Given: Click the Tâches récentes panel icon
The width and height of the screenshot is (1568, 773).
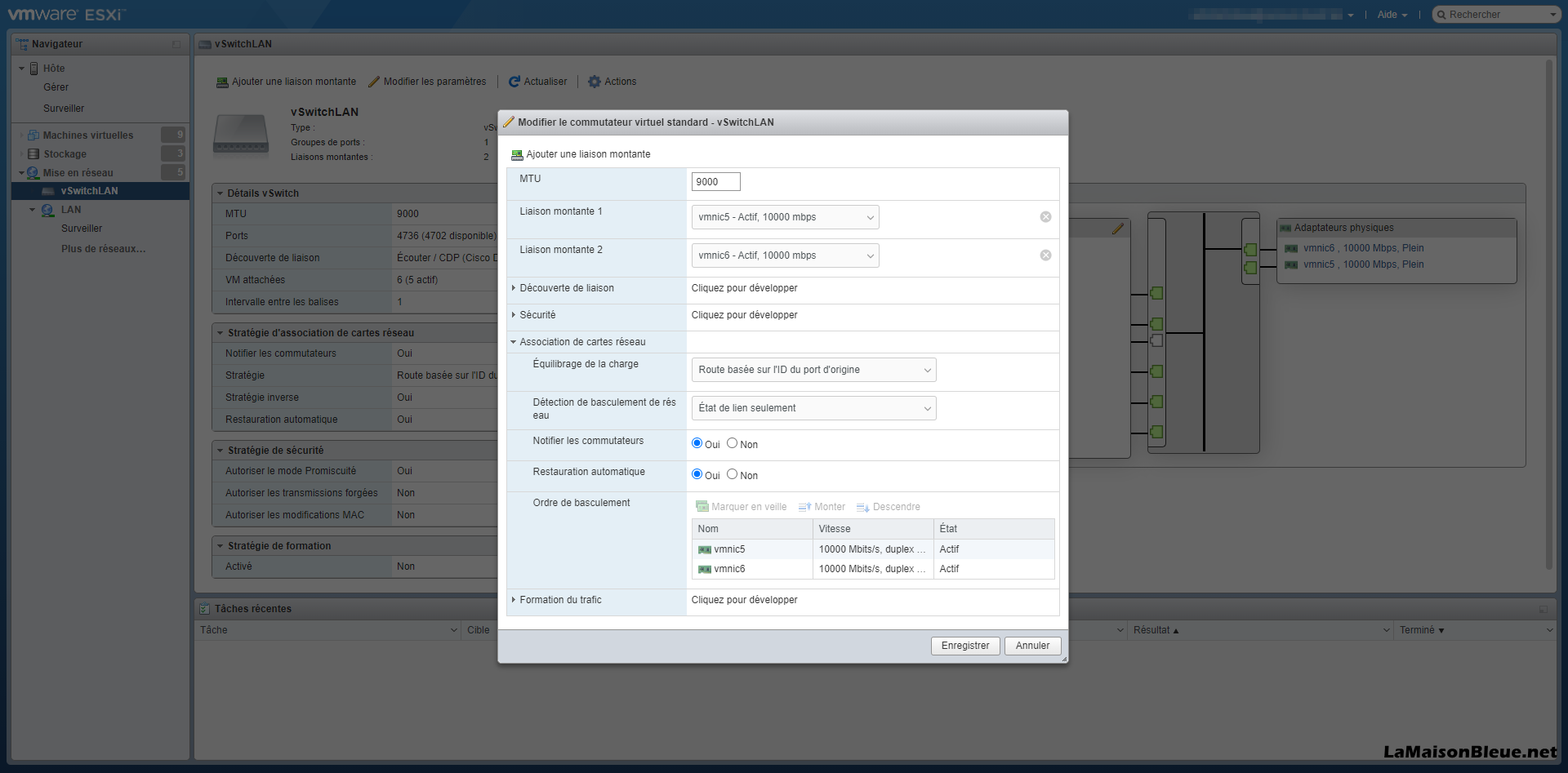Looking at the screenshot, I should click(205, 609).
